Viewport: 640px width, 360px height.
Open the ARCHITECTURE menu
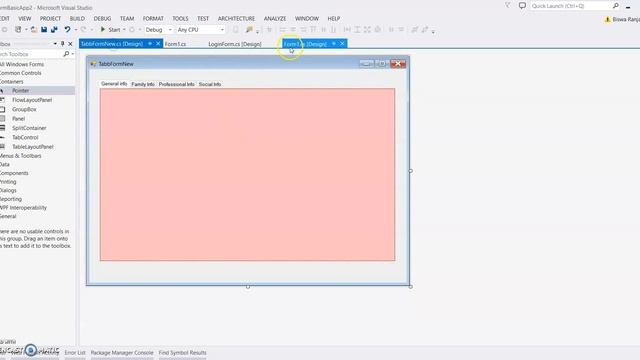(x=236, y=18)
